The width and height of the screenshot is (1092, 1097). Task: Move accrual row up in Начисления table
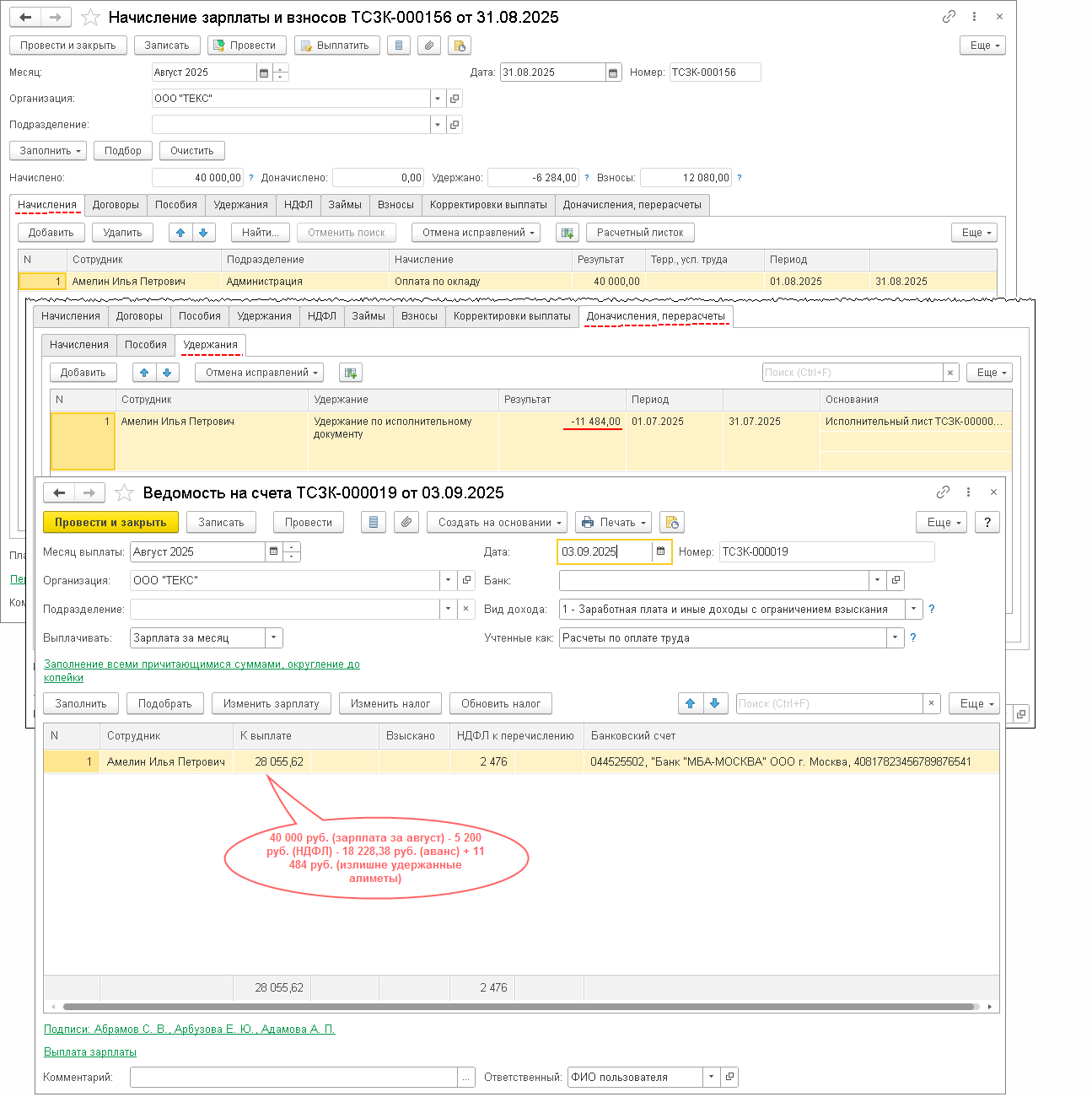pos(180,233)
